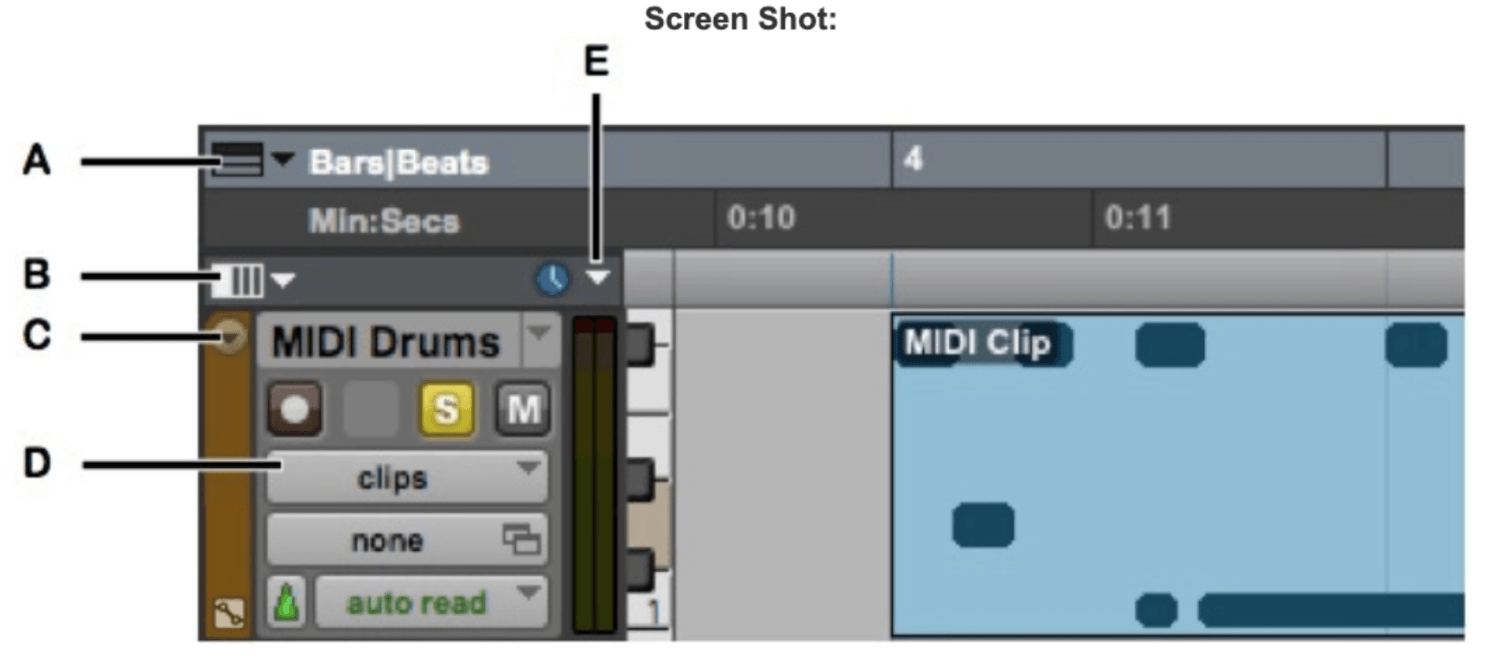Image resolution: width=1486 pixels, height=672 pixels.
Task: Open the auto read automation mode menu
Action: 431,603
